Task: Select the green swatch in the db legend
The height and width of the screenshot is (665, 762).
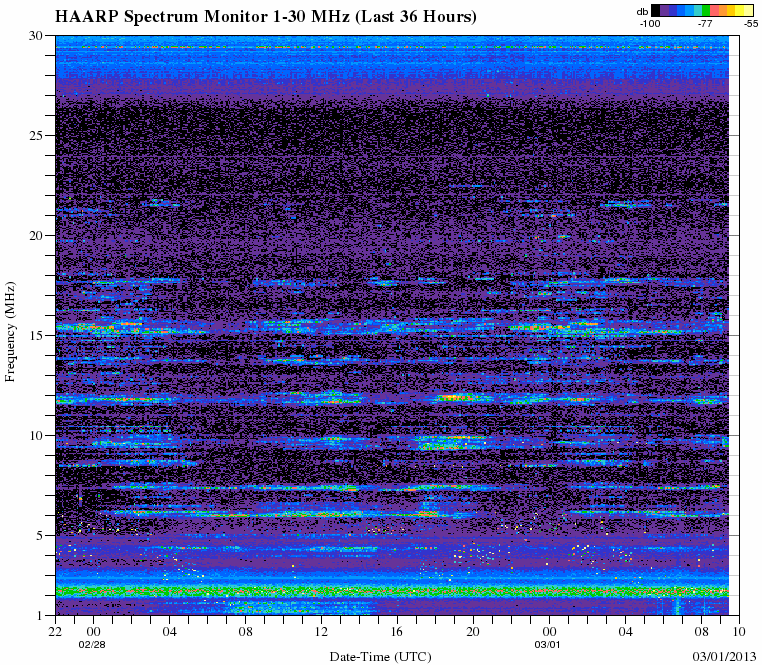Action: (706, 10)
